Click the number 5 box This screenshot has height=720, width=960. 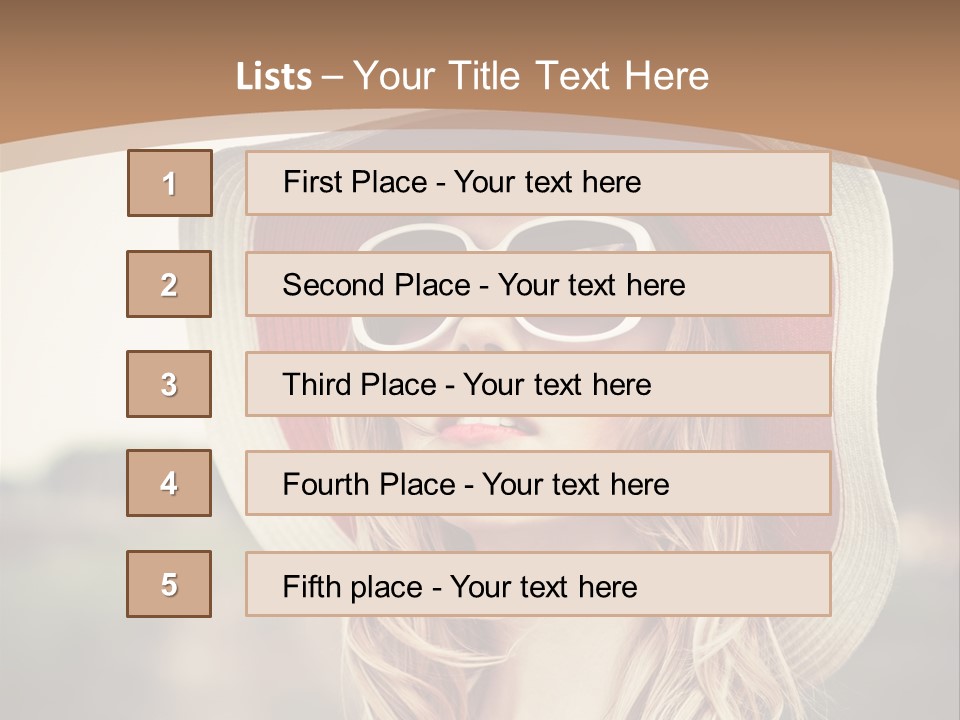point(169,584)
